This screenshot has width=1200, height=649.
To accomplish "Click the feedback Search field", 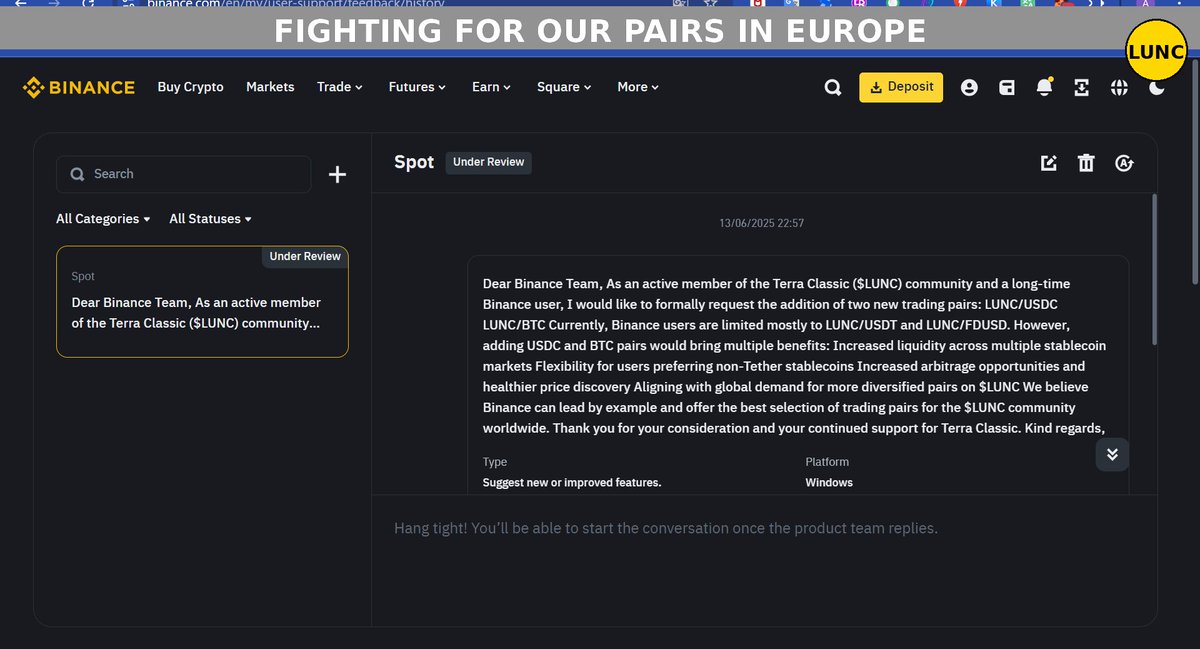I will (184, 174).
